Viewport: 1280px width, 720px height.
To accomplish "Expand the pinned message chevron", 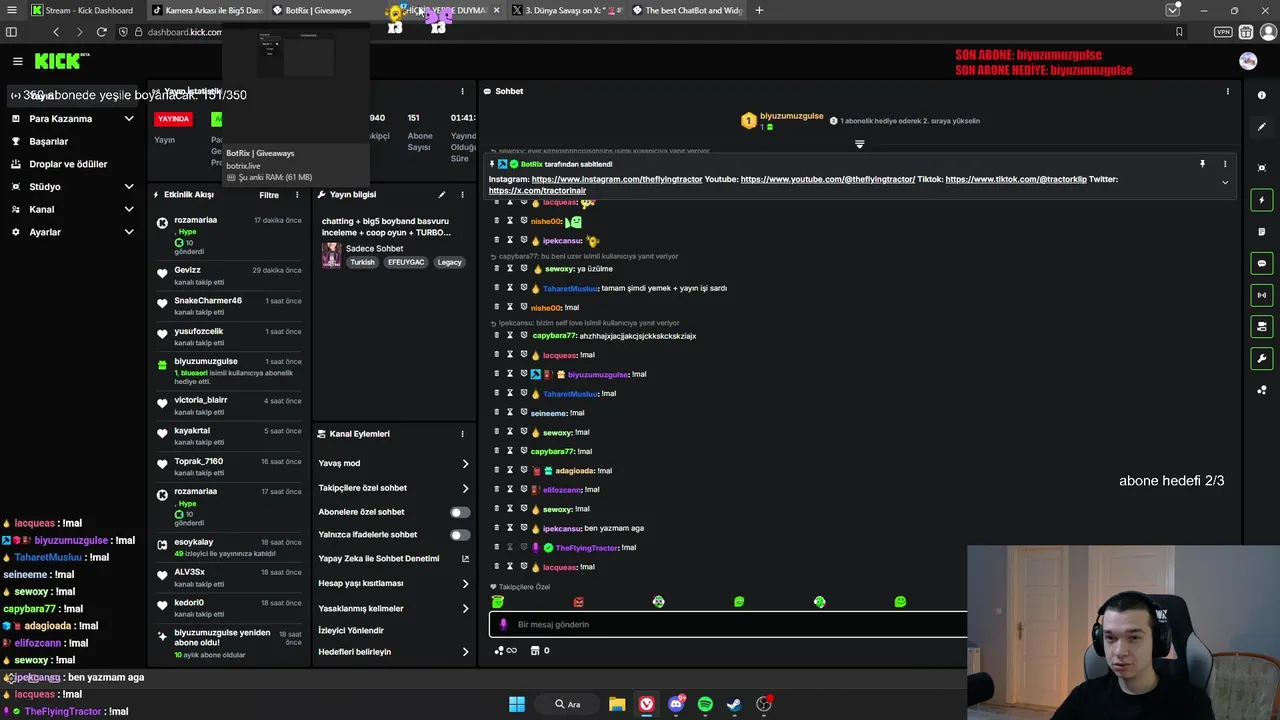I will click(1225, 182).
